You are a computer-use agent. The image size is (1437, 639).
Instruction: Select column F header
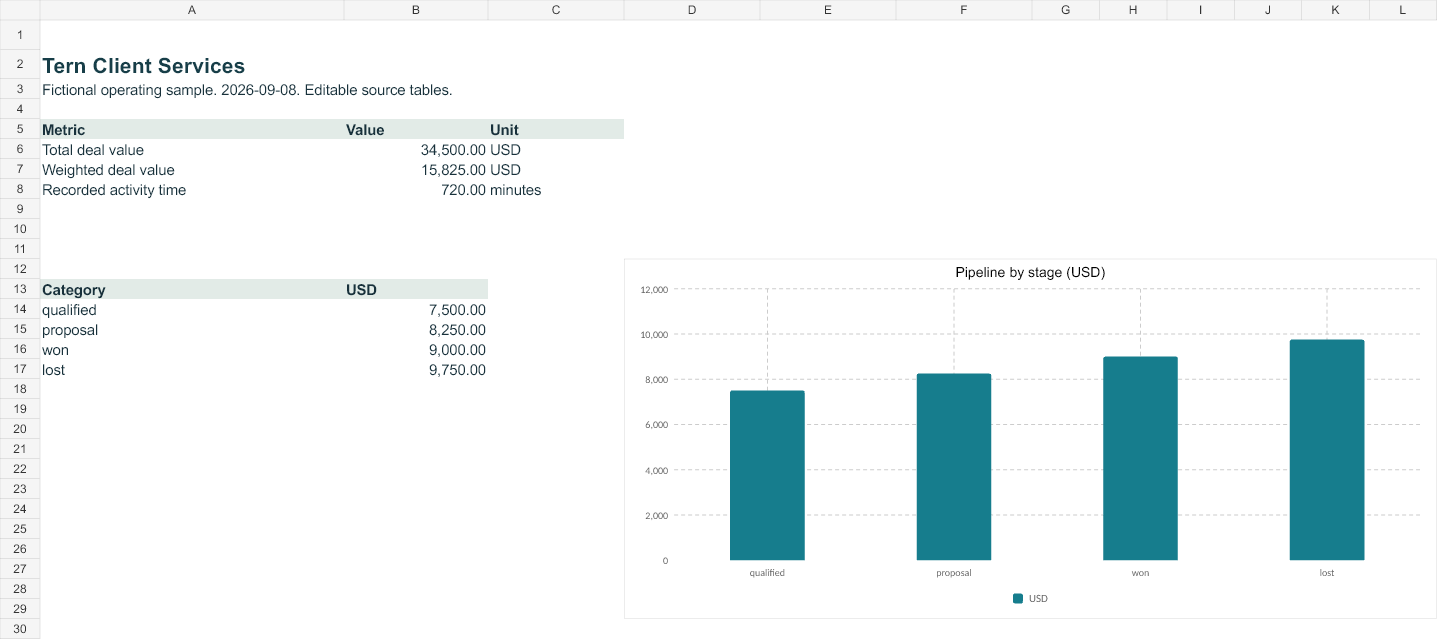[x=964, y=10]
